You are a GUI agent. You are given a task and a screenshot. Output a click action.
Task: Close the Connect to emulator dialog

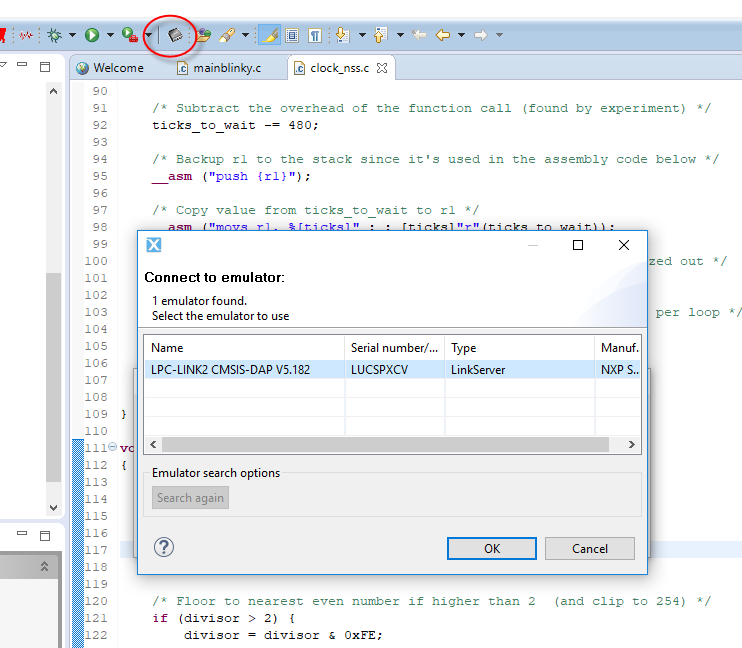(x=624, y=245)
